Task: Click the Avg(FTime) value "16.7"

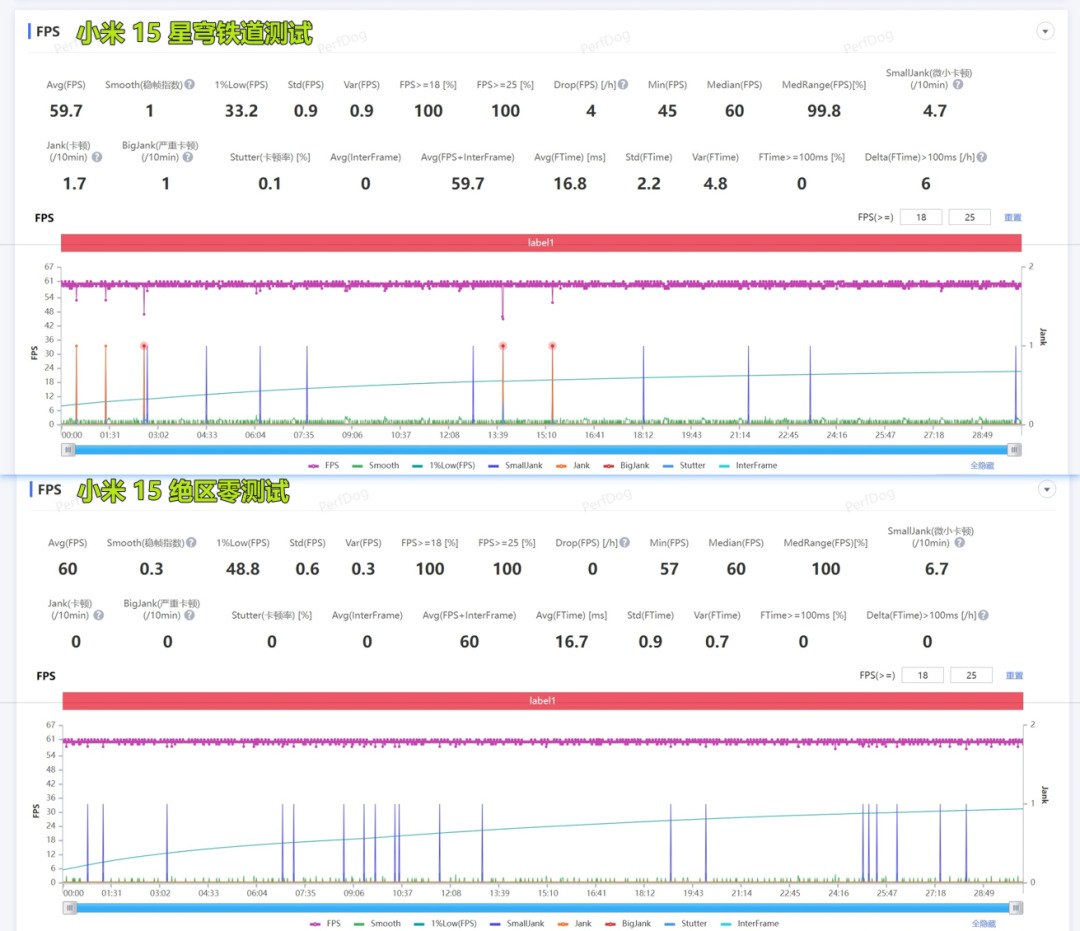Action: [572, 642]
